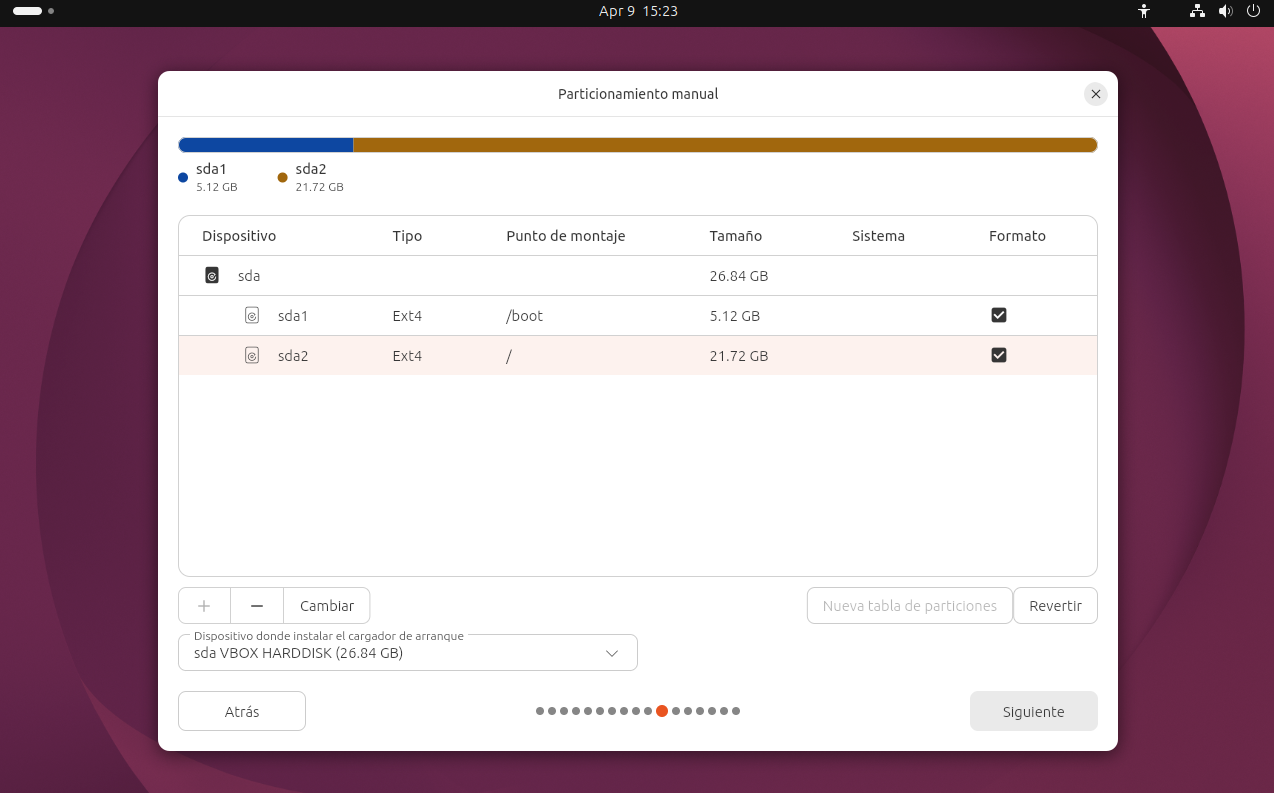Viewport: 1274px width, 793px height.
Task: Open the clock calendar menu at top
Action: click(x=637, y=11)
